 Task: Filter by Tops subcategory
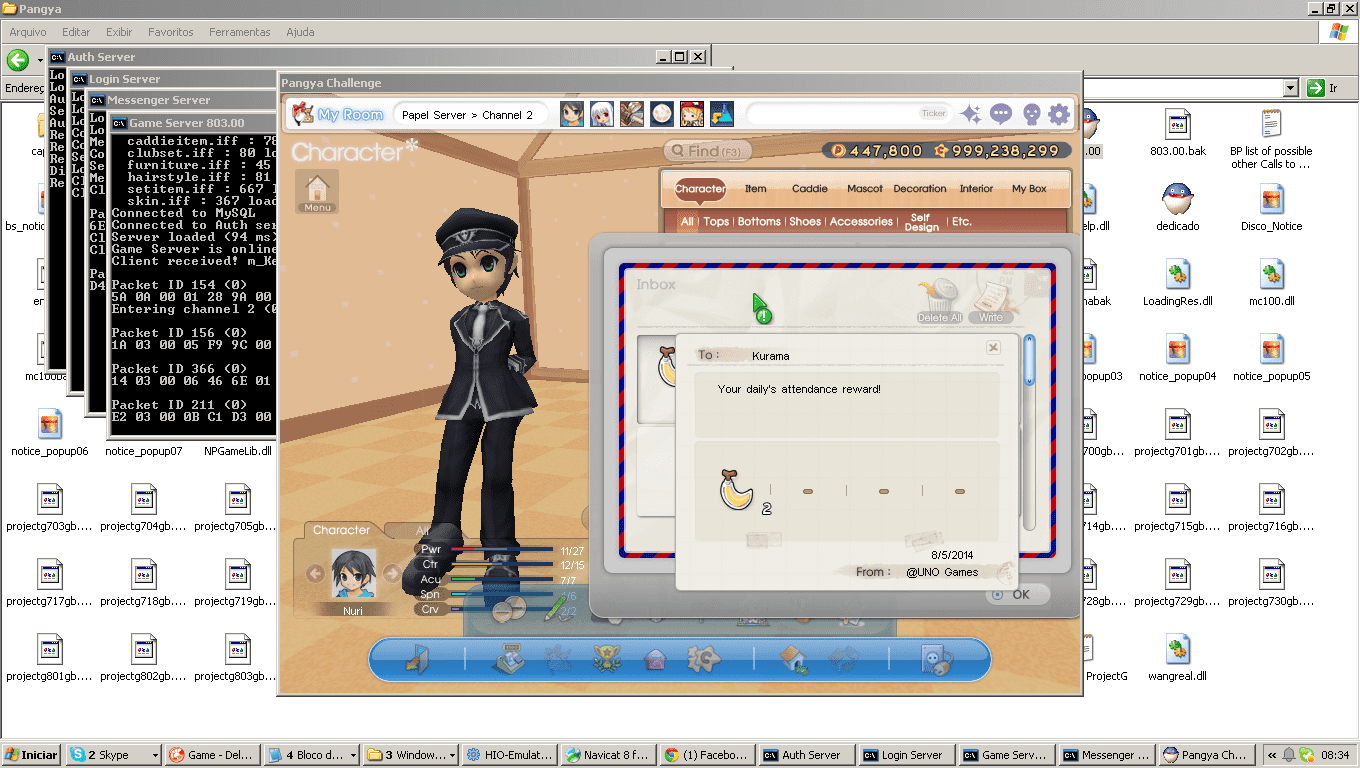pos(716,222)
